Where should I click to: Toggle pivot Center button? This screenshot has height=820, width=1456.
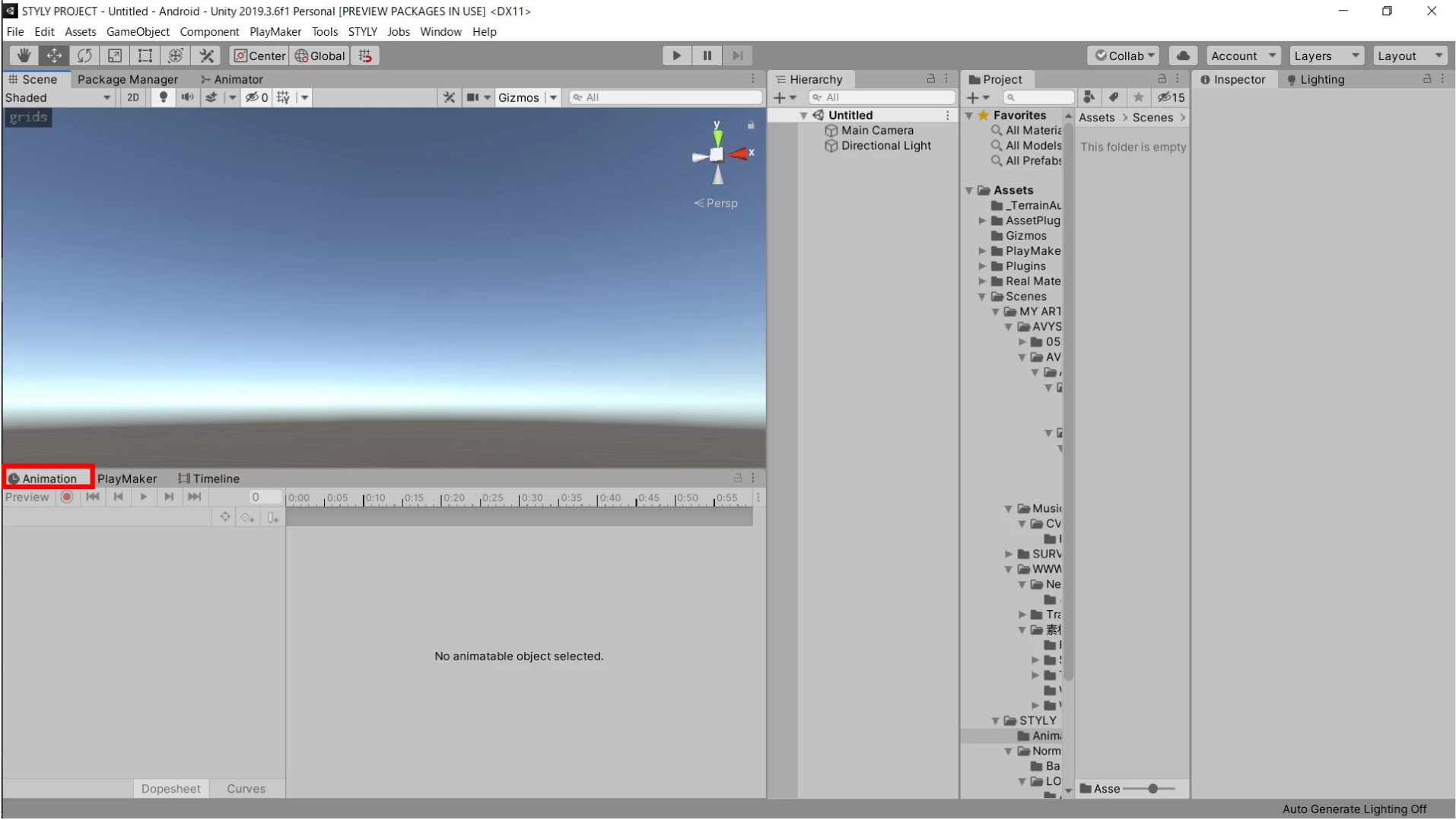(259, 56)
